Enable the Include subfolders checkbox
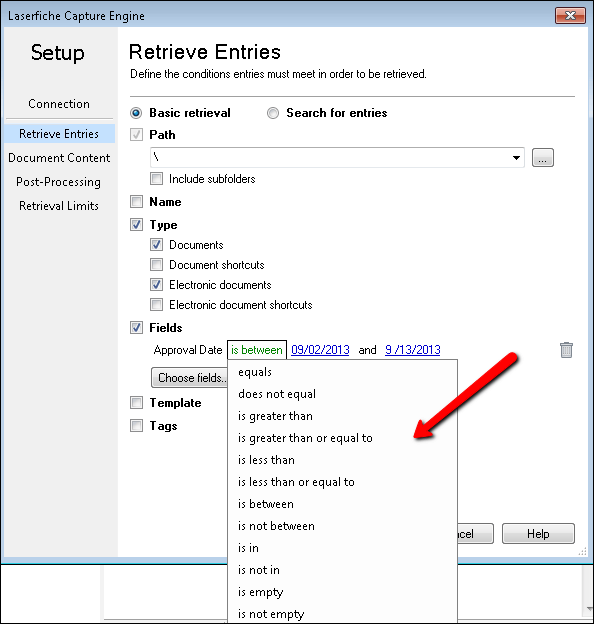The width and height of the screenshot is (594, 624). pos(156,179)
